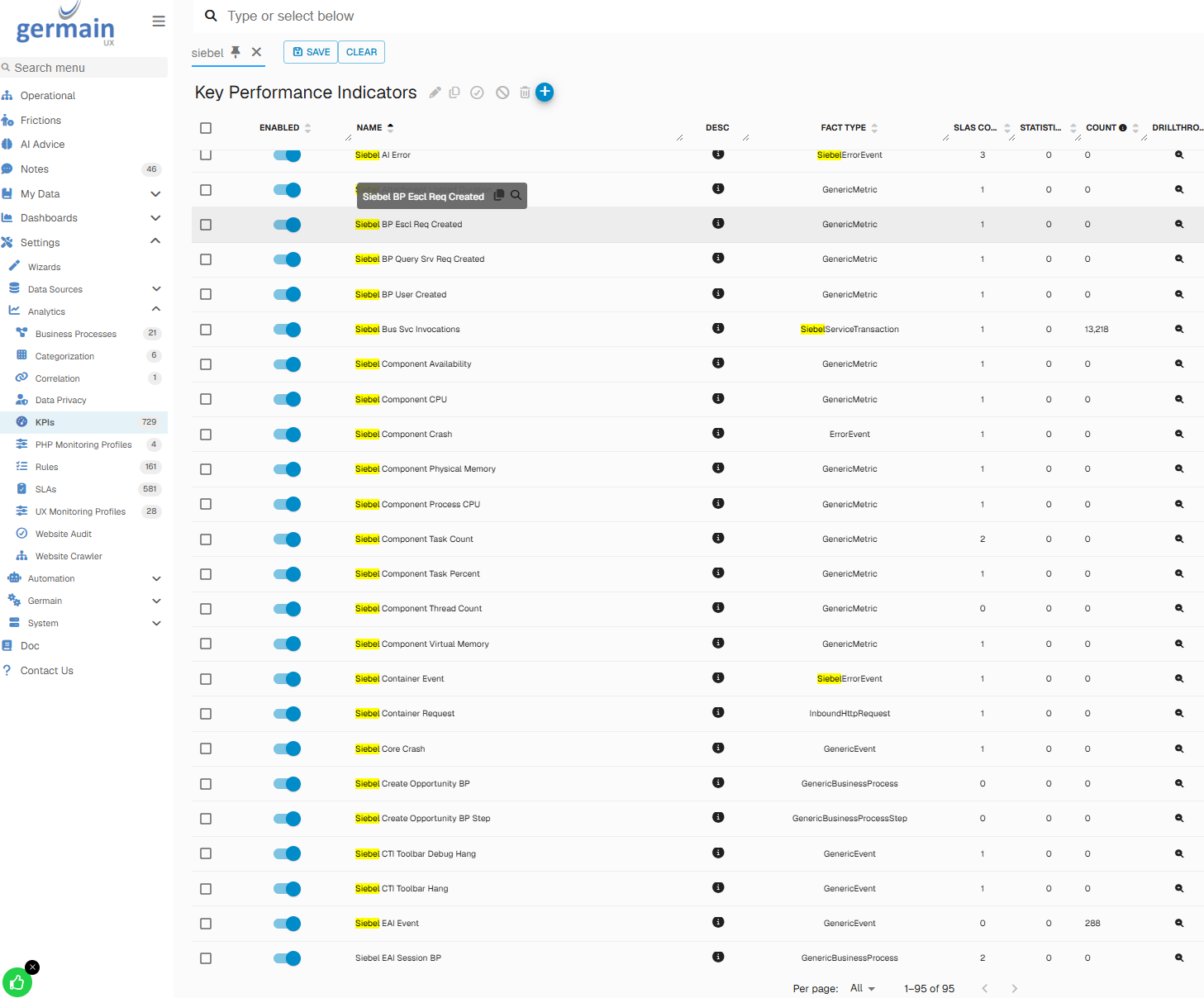Disable the Siebel Component Virtual Memory KPI

click(287, 644)
